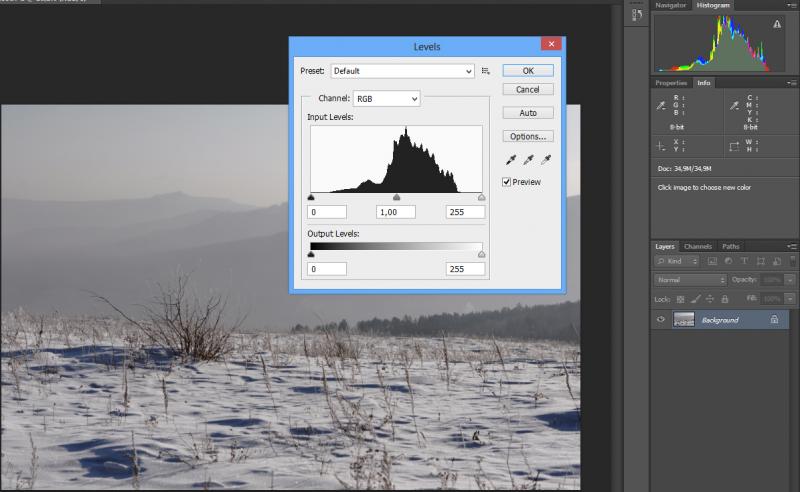Click the lock icon on Background layer
Image resolution: width=800 pixels, height=492 pixels.
(x=774, y=319)
